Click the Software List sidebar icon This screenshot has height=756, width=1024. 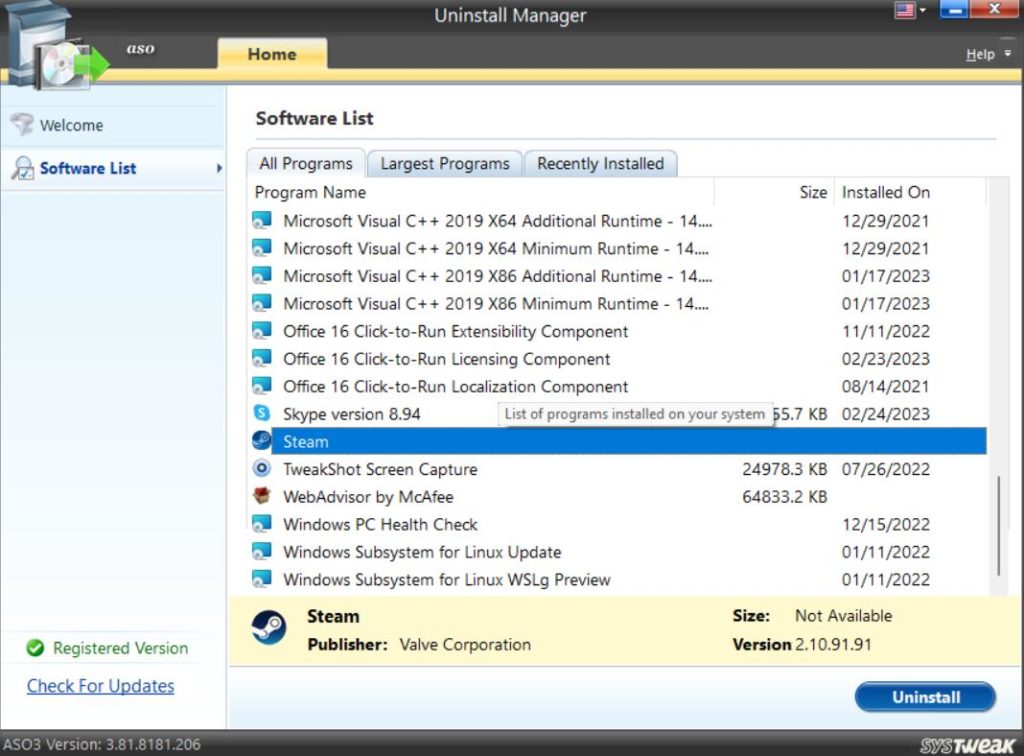pos(21,168)
